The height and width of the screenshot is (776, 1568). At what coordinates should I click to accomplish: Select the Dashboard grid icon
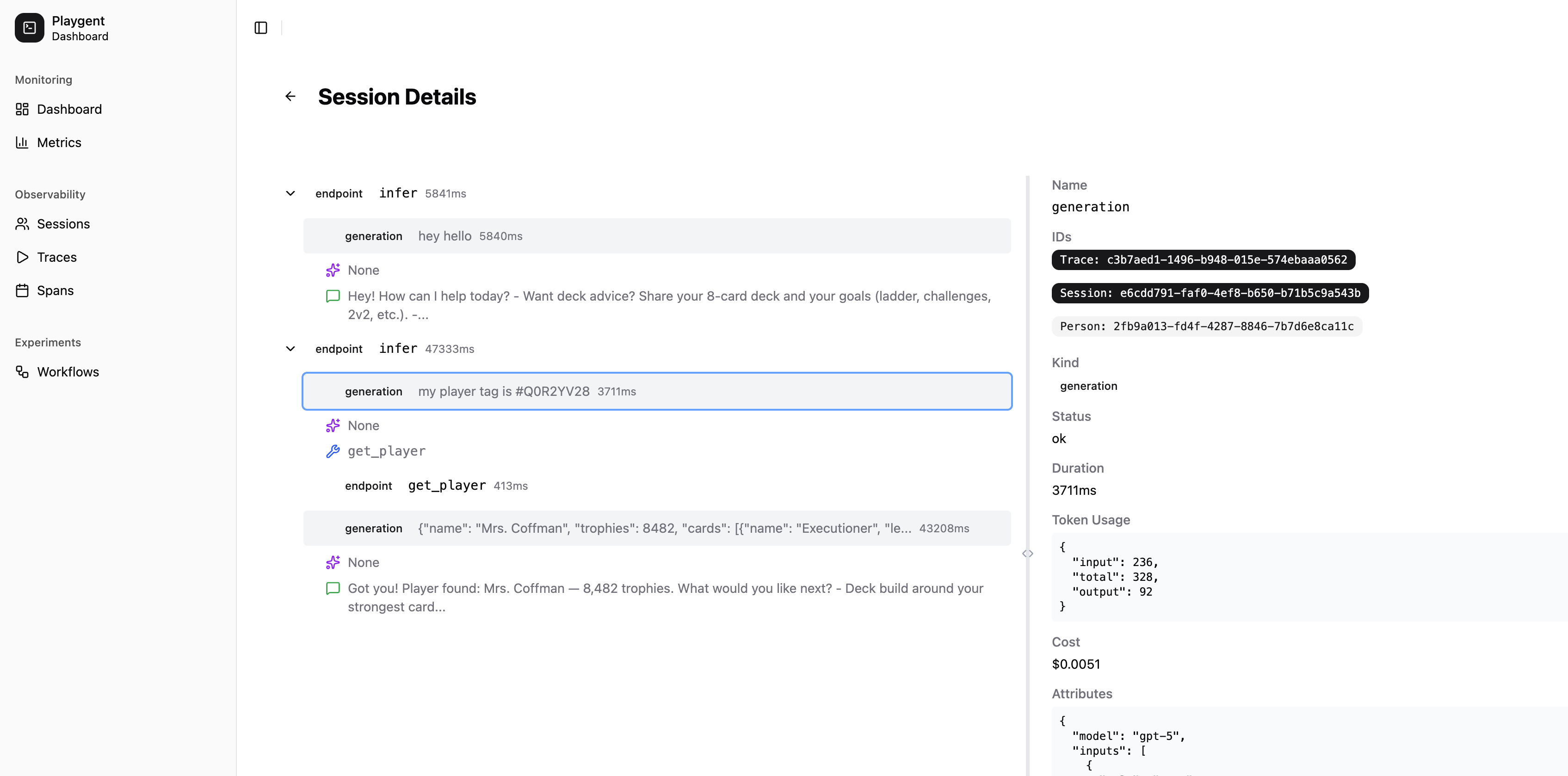pyautogui.click(x=22, y=110)
